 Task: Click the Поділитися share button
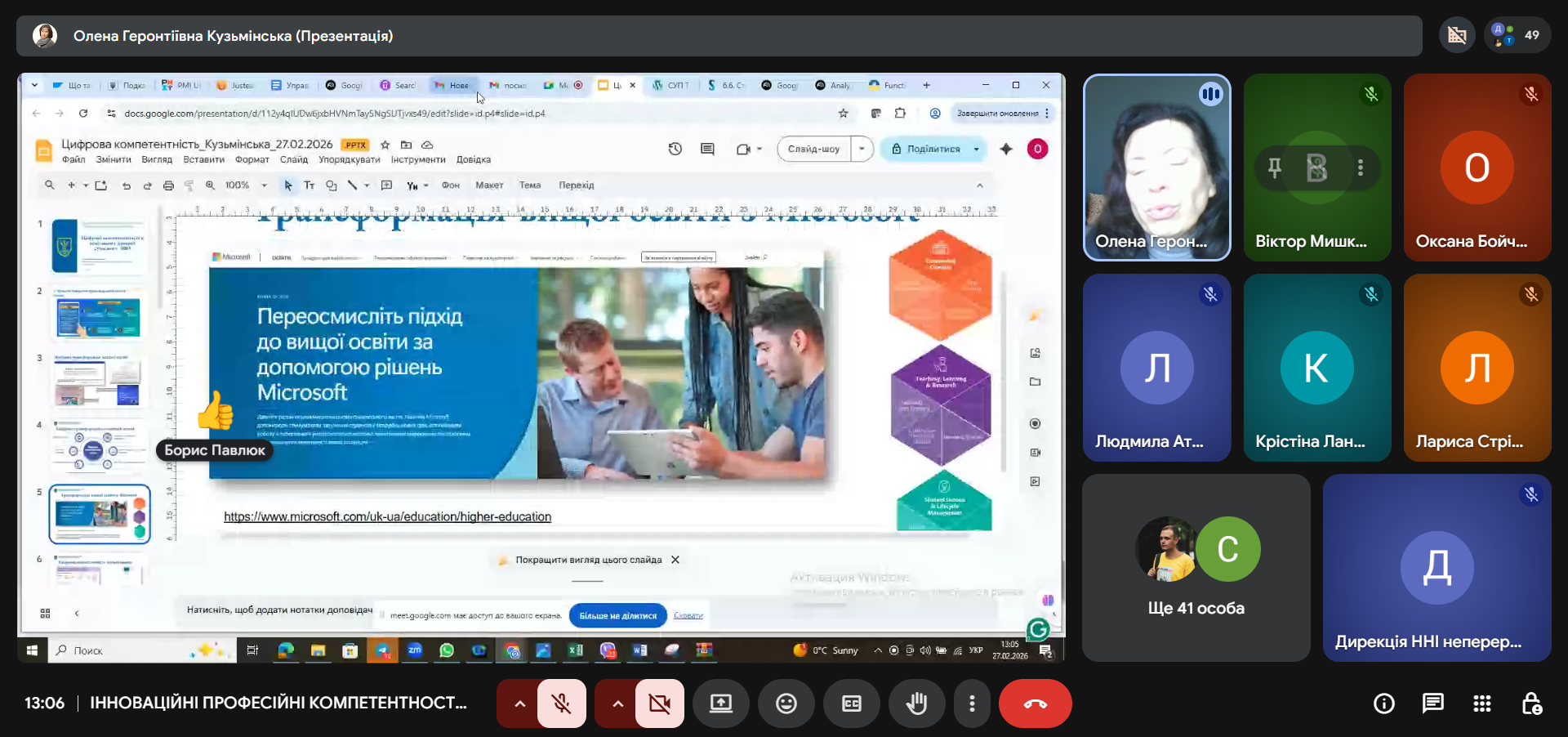click(925, 149)
